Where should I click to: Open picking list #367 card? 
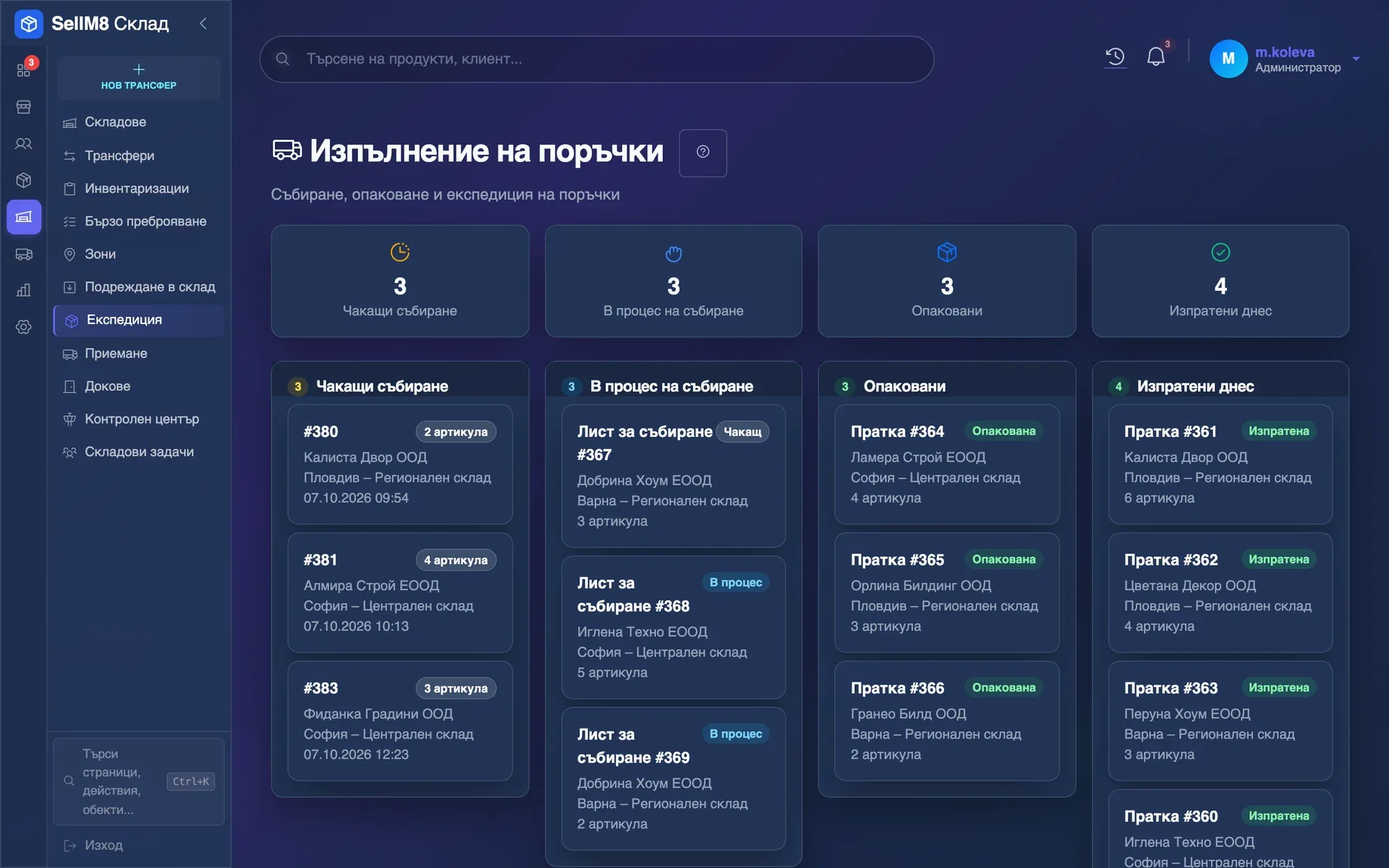pyautogui.click(x=674, y=476)
